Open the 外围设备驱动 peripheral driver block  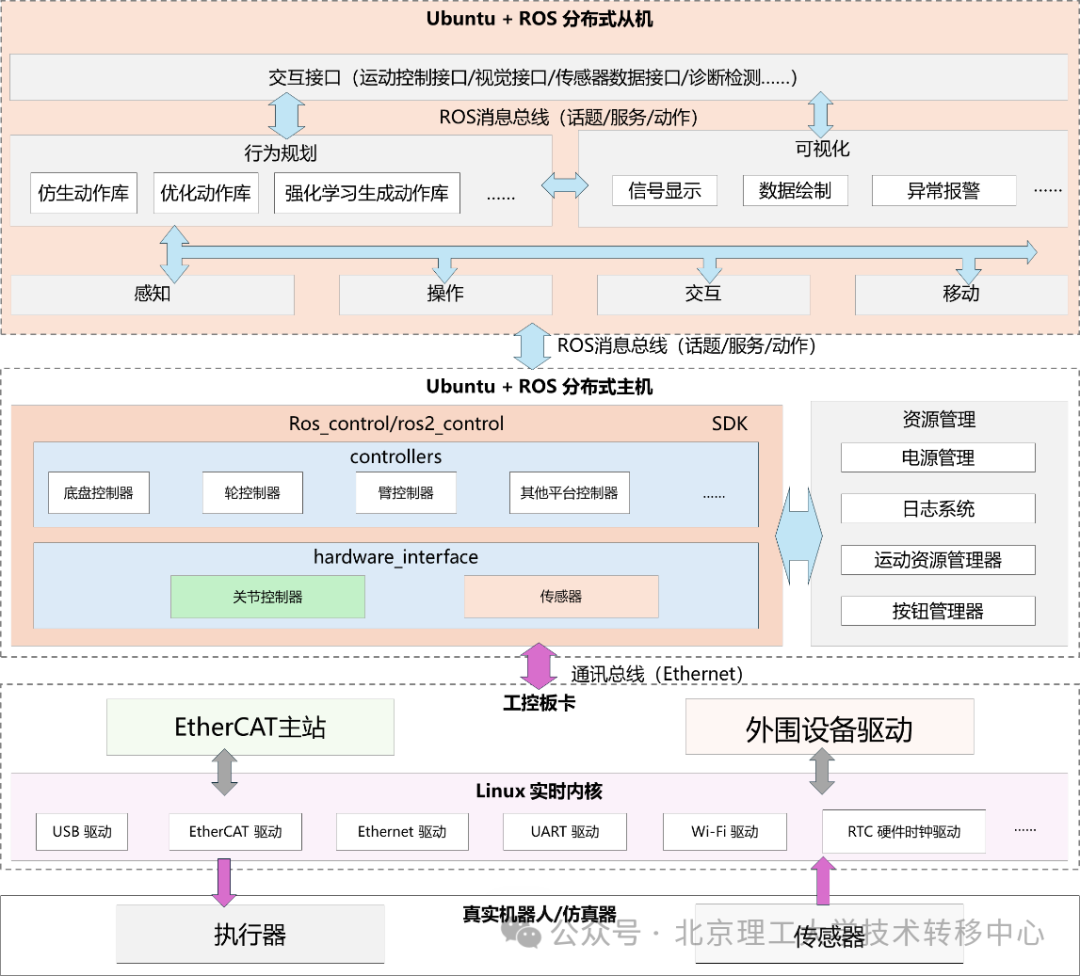828,727
